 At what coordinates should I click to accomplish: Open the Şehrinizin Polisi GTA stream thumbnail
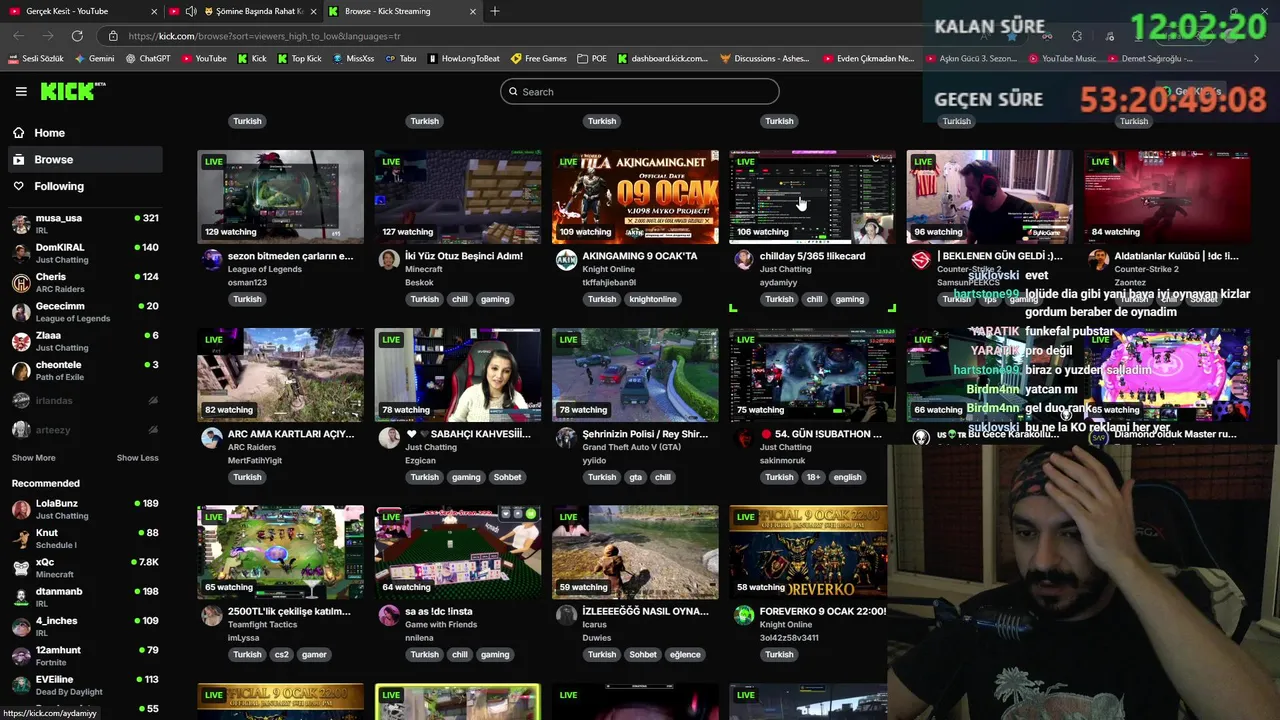point(635,375)
